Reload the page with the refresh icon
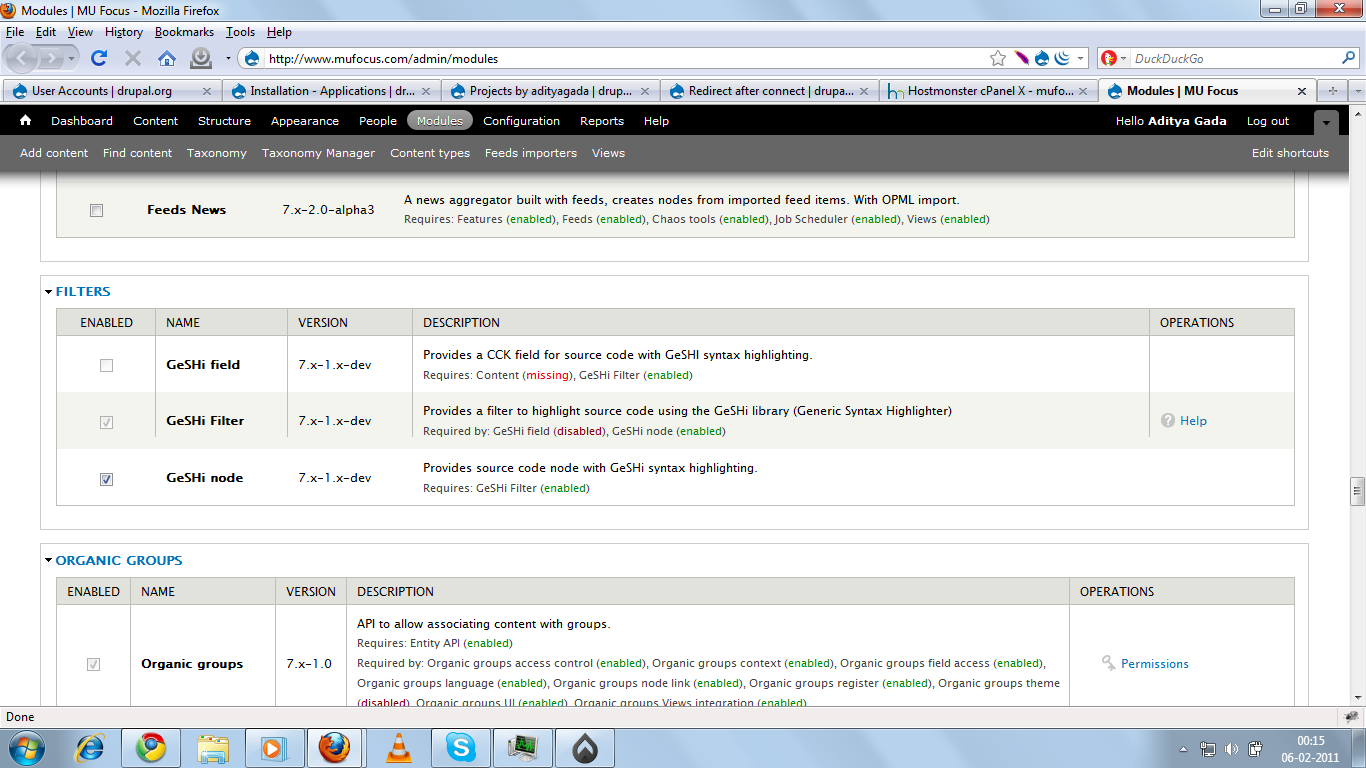Screen dimensions: 1366x768 [x=99, y=58]
